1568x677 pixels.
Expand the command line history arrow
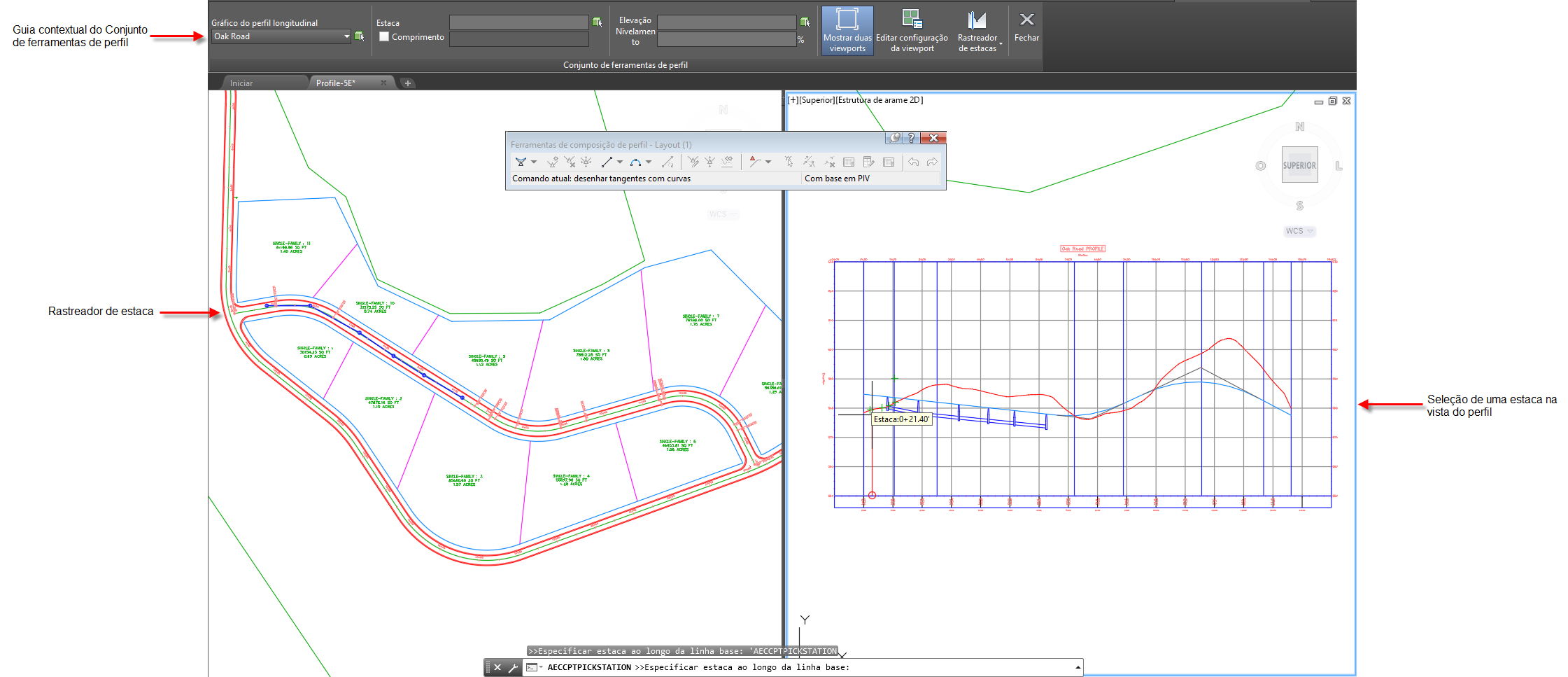(1078, 667)
